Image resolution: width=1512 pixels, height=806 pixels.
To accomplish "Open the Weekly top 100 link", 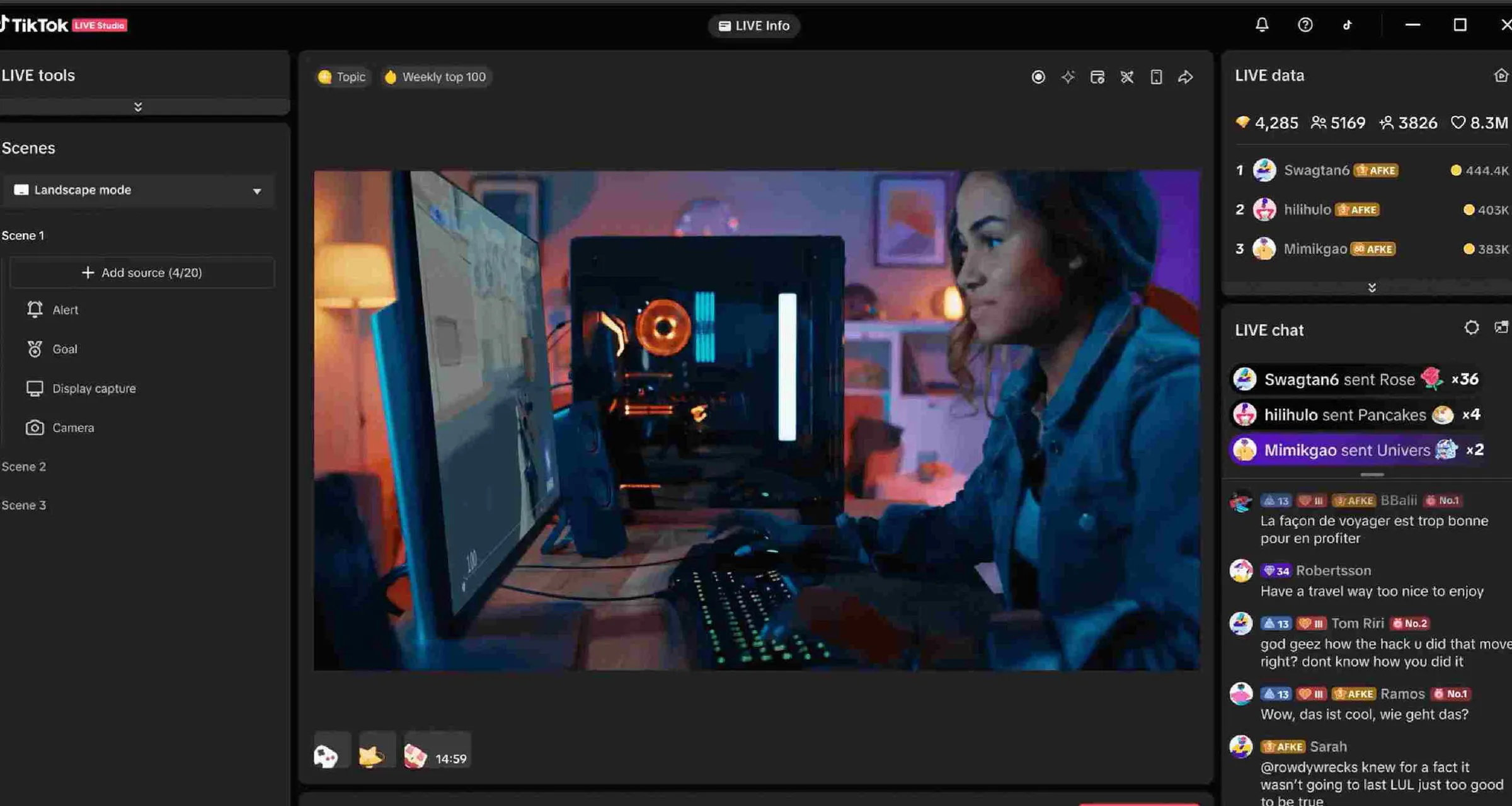I will 435,76.
